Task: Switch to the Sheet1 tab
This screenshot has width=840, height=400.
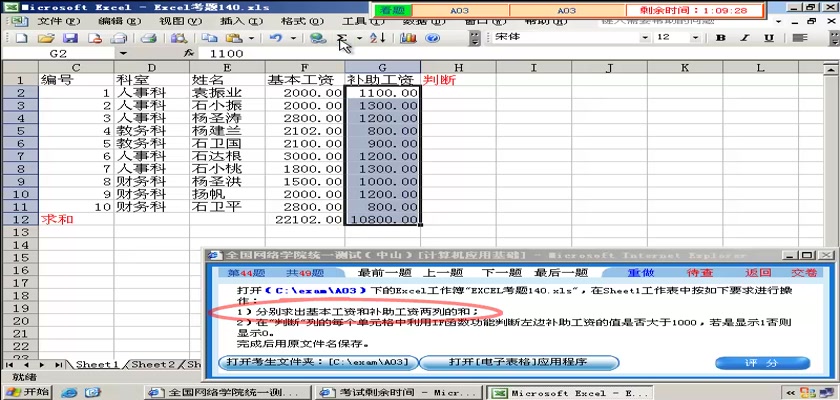Action: coord(97,364)
